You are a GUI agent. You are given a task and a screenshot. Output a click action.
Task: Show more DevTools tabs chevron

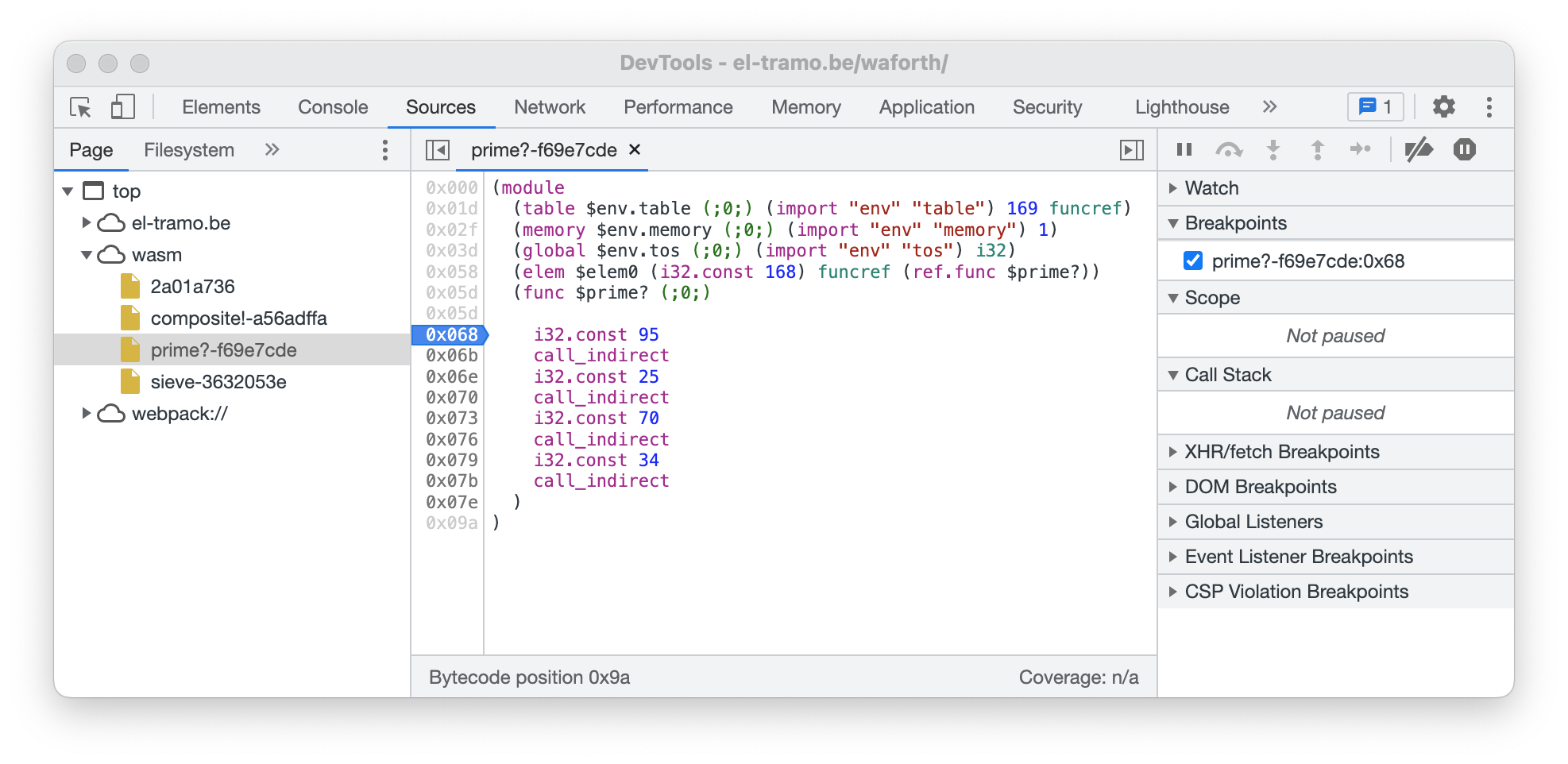tap(1269, 106)
